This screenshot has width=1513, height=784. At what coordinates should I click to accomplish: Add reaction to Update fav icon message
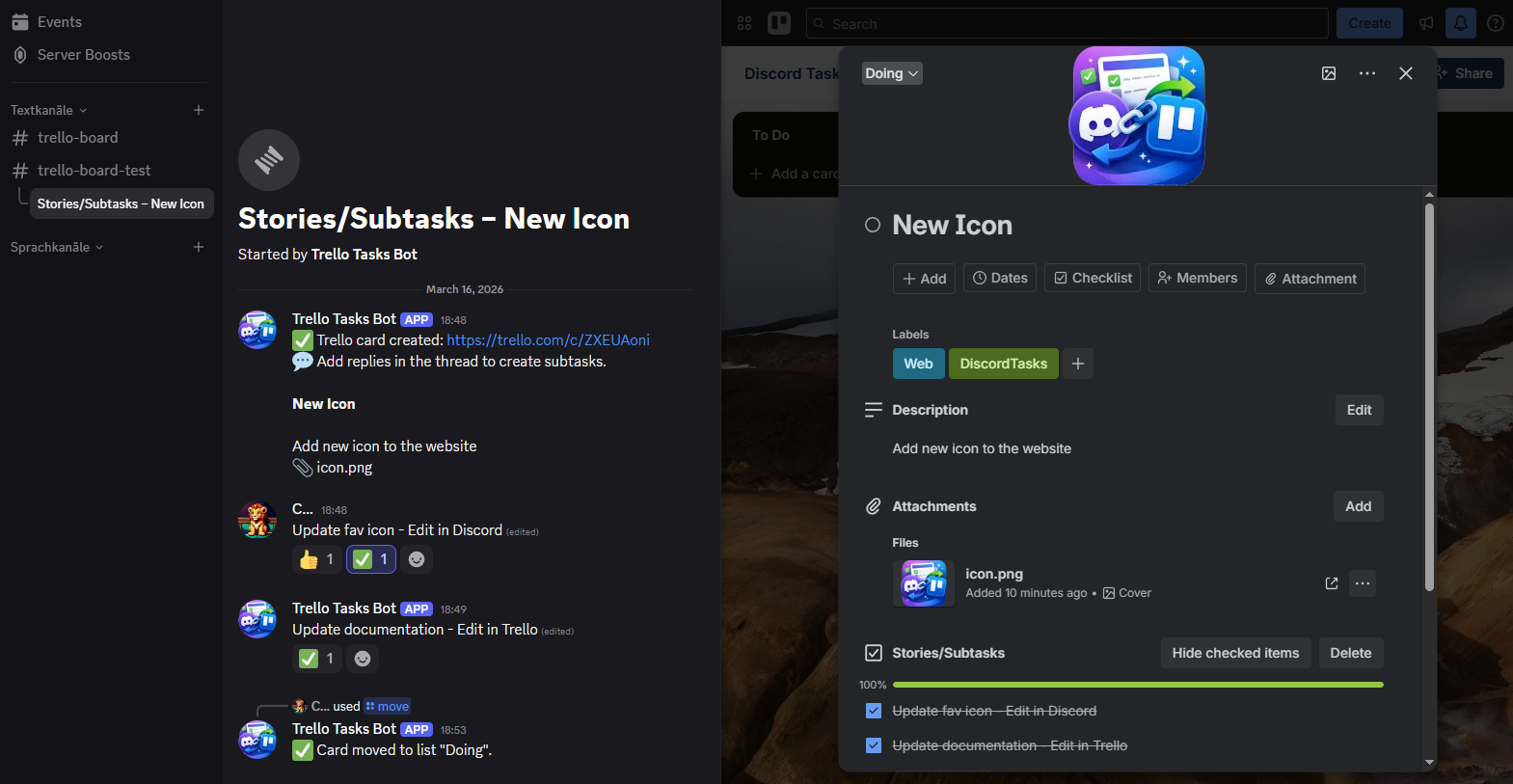[417, 559]
